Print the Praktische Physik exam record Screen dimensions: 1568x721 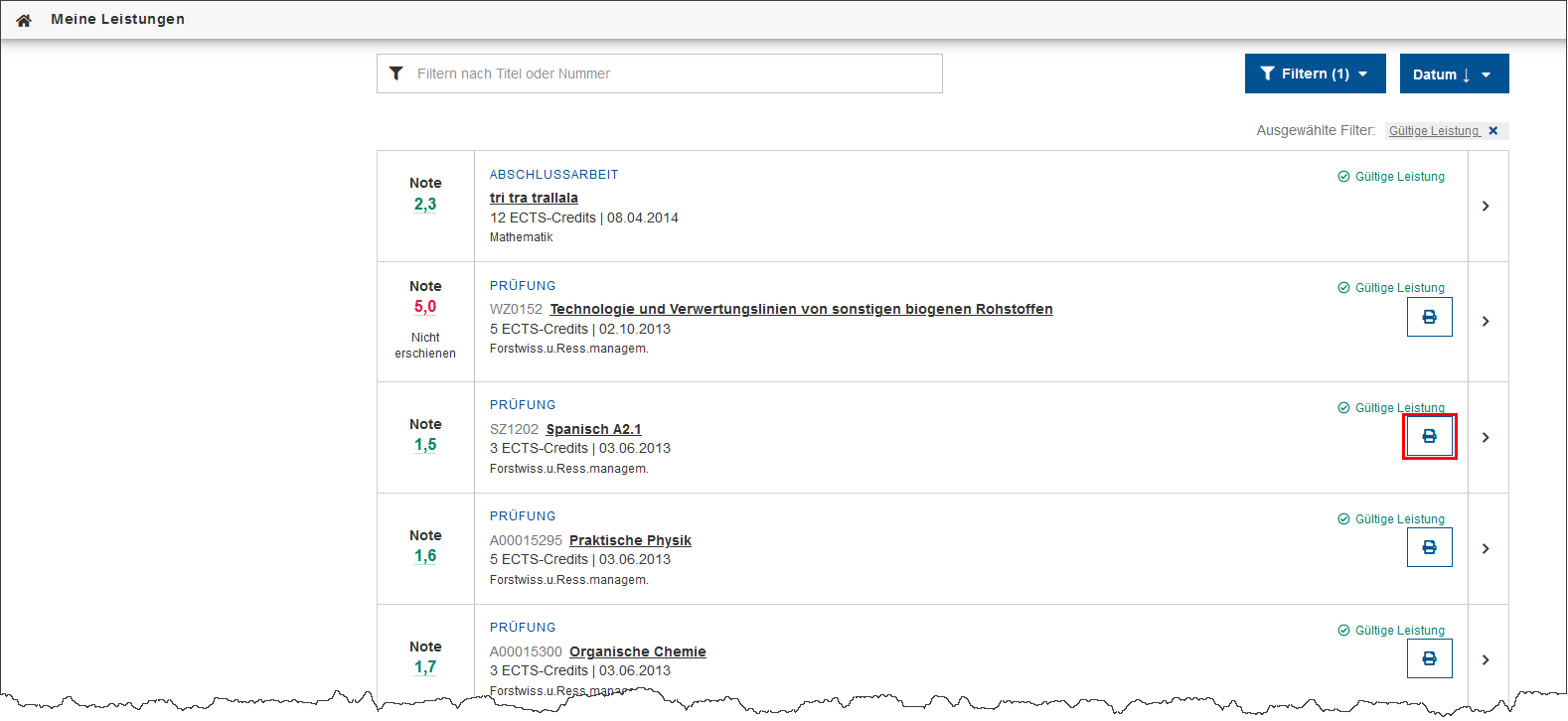click(1429, 547)
